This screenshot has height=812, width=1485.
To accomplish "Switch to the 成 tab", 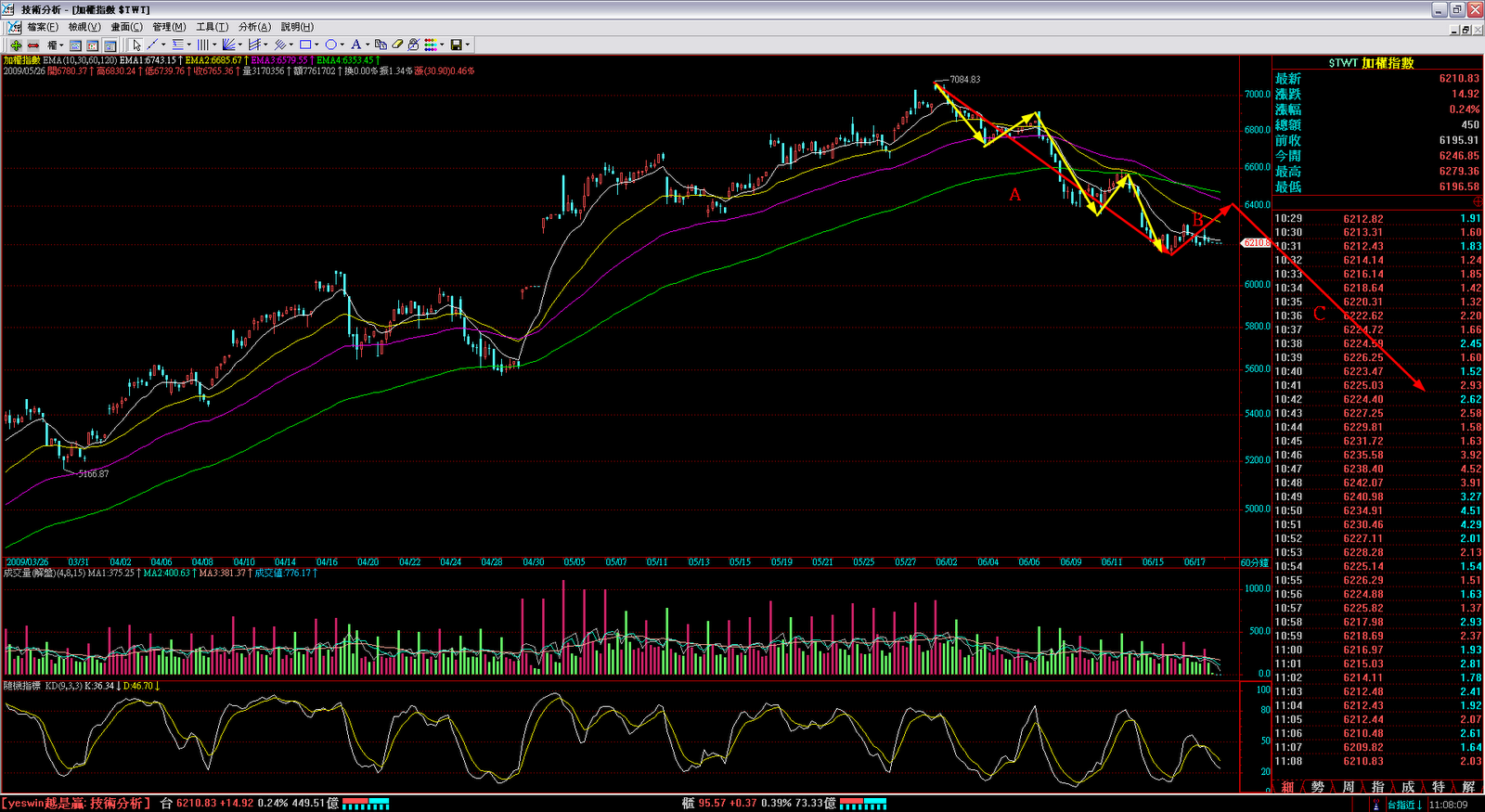I will tap(1407, 787).
